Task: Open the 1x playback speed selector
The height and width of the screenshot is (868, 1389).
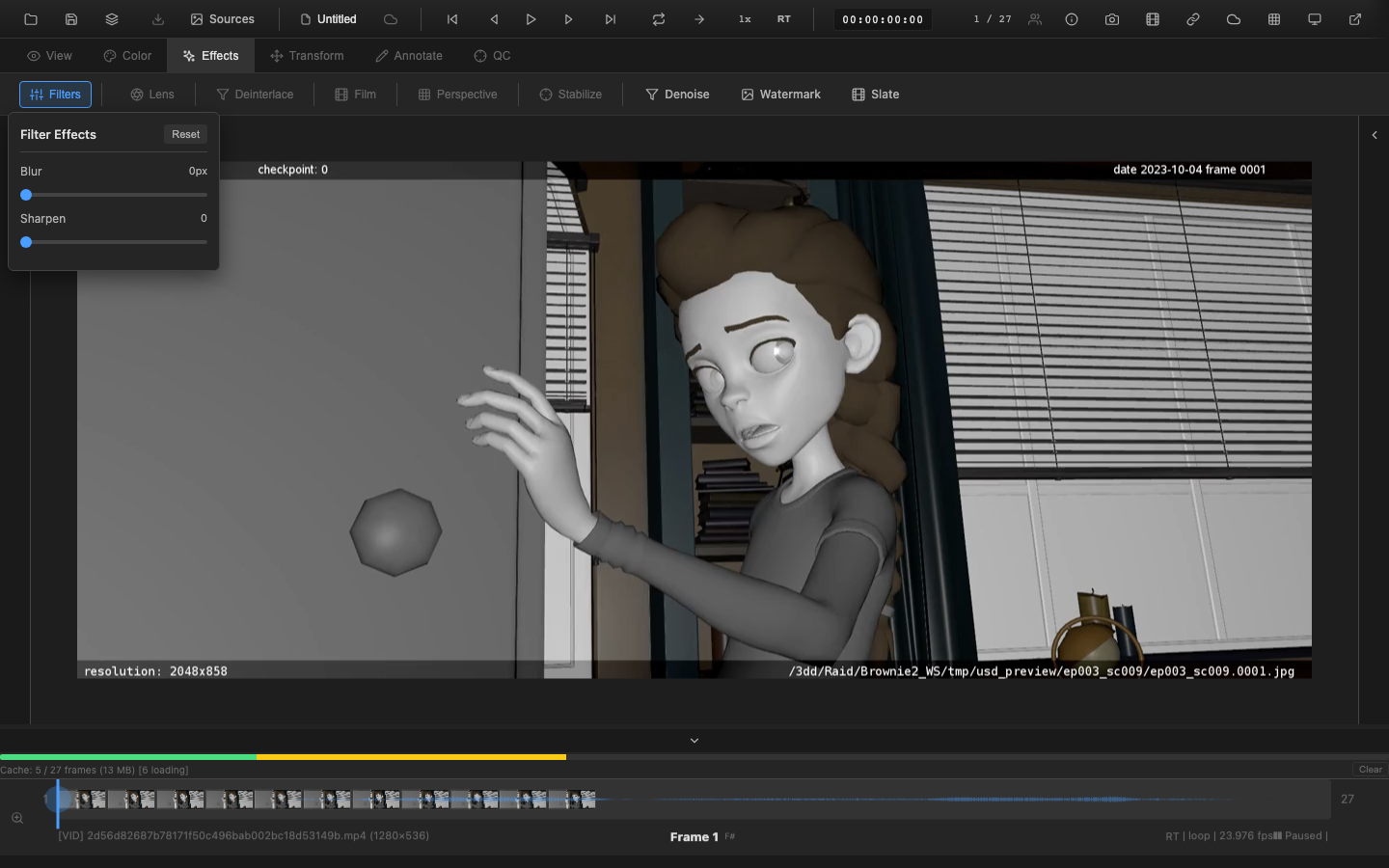Action: [x=745, y=19]
